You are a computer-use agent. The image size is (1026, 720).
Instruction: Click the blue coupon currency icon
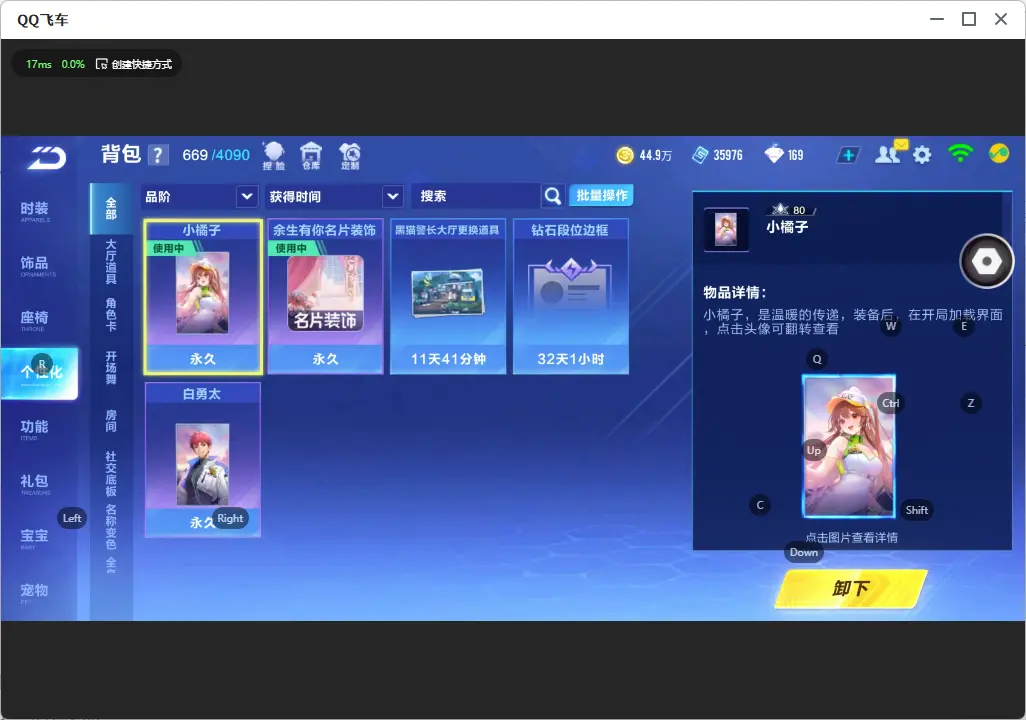700,155
